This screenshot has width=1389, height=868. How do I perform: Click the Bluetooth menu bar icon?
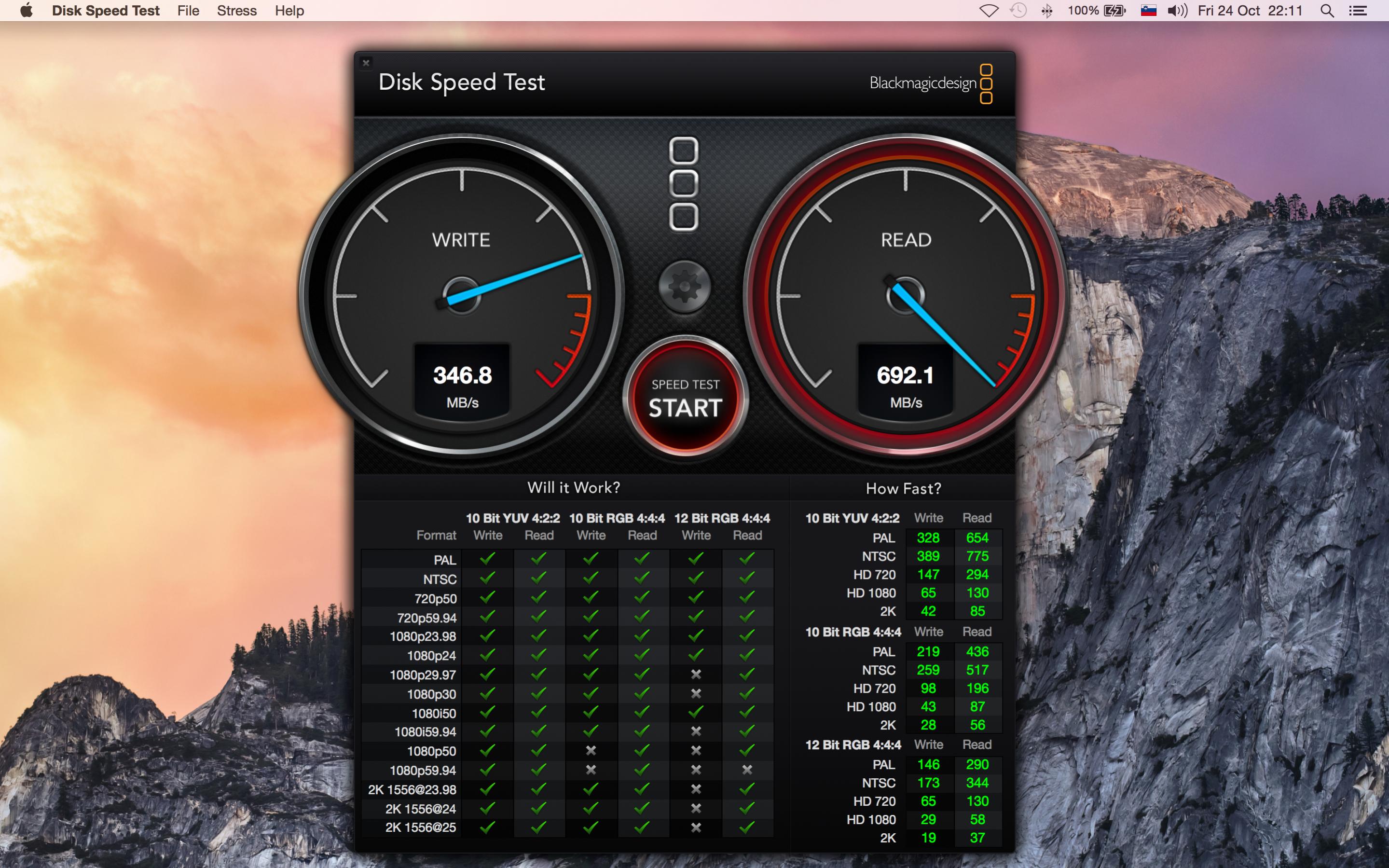tap(1047, 10)
